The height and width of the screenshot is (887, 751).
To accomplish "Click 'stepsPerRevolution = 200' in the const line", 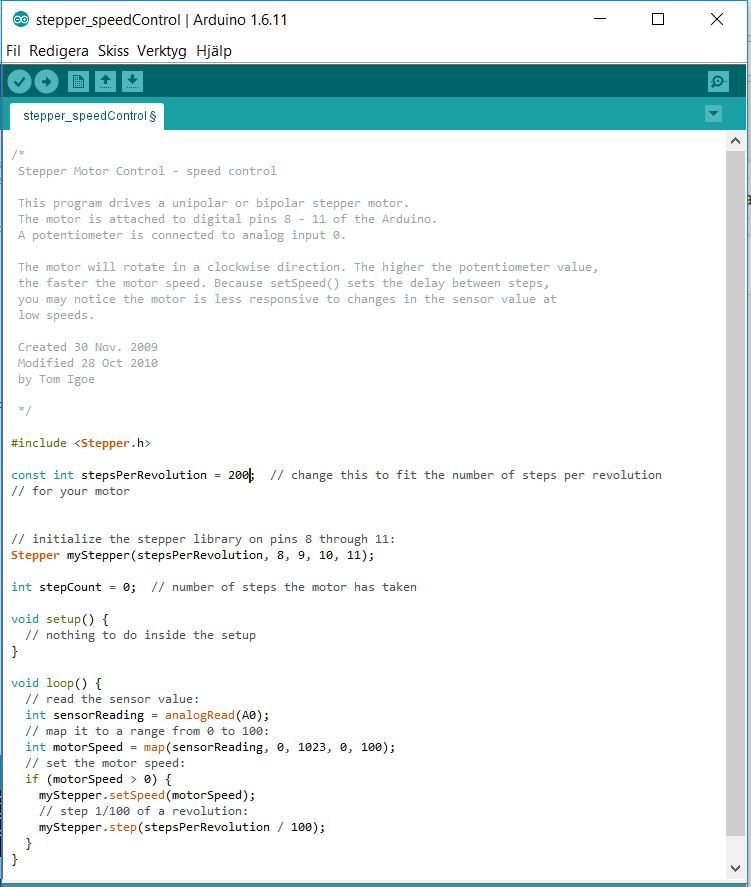I will click(166, 475).
